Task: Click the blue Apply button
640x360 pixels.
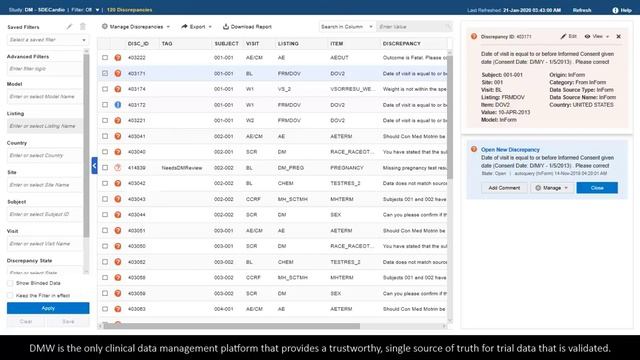Action: 48,308
